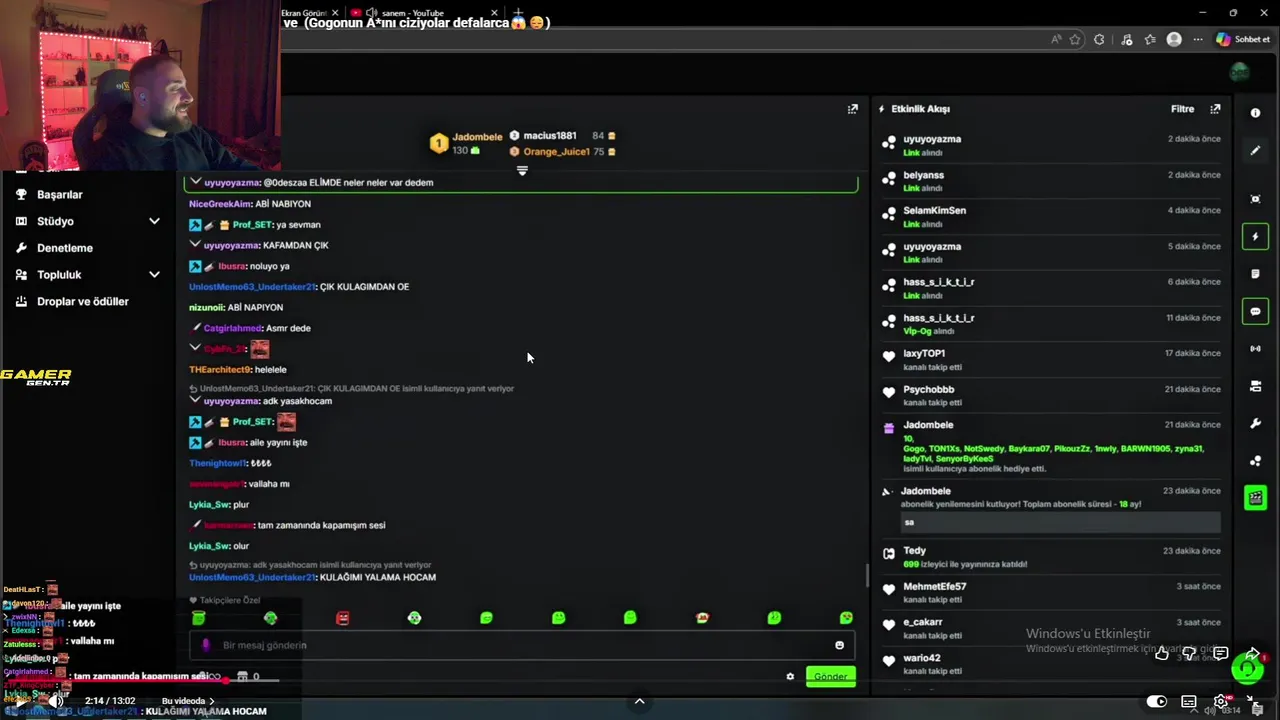Click laxyTOP1 follow event entry

tap(1052, 360)
